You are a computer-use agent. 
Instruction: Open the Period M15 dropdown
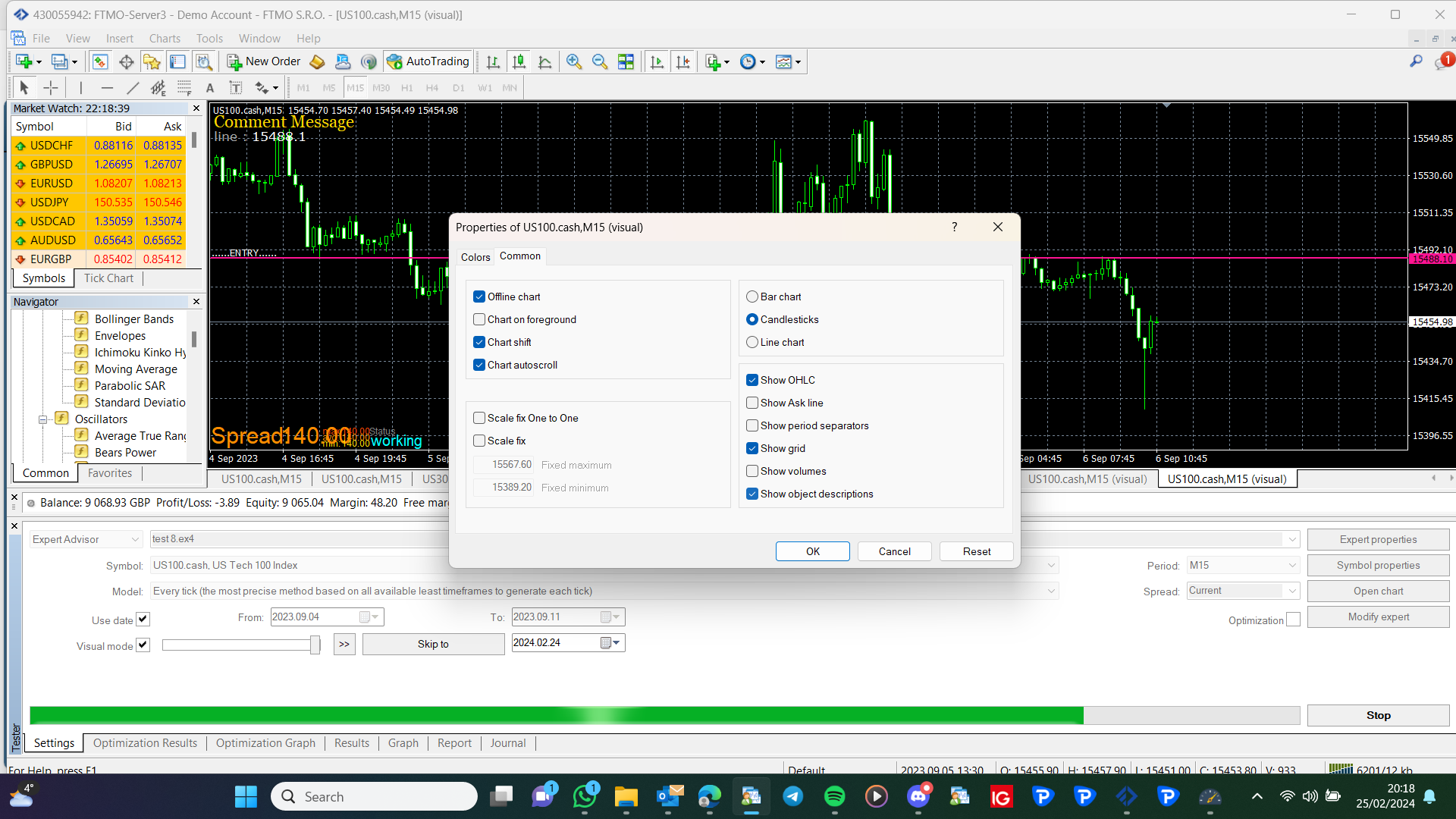(1243, 565)
